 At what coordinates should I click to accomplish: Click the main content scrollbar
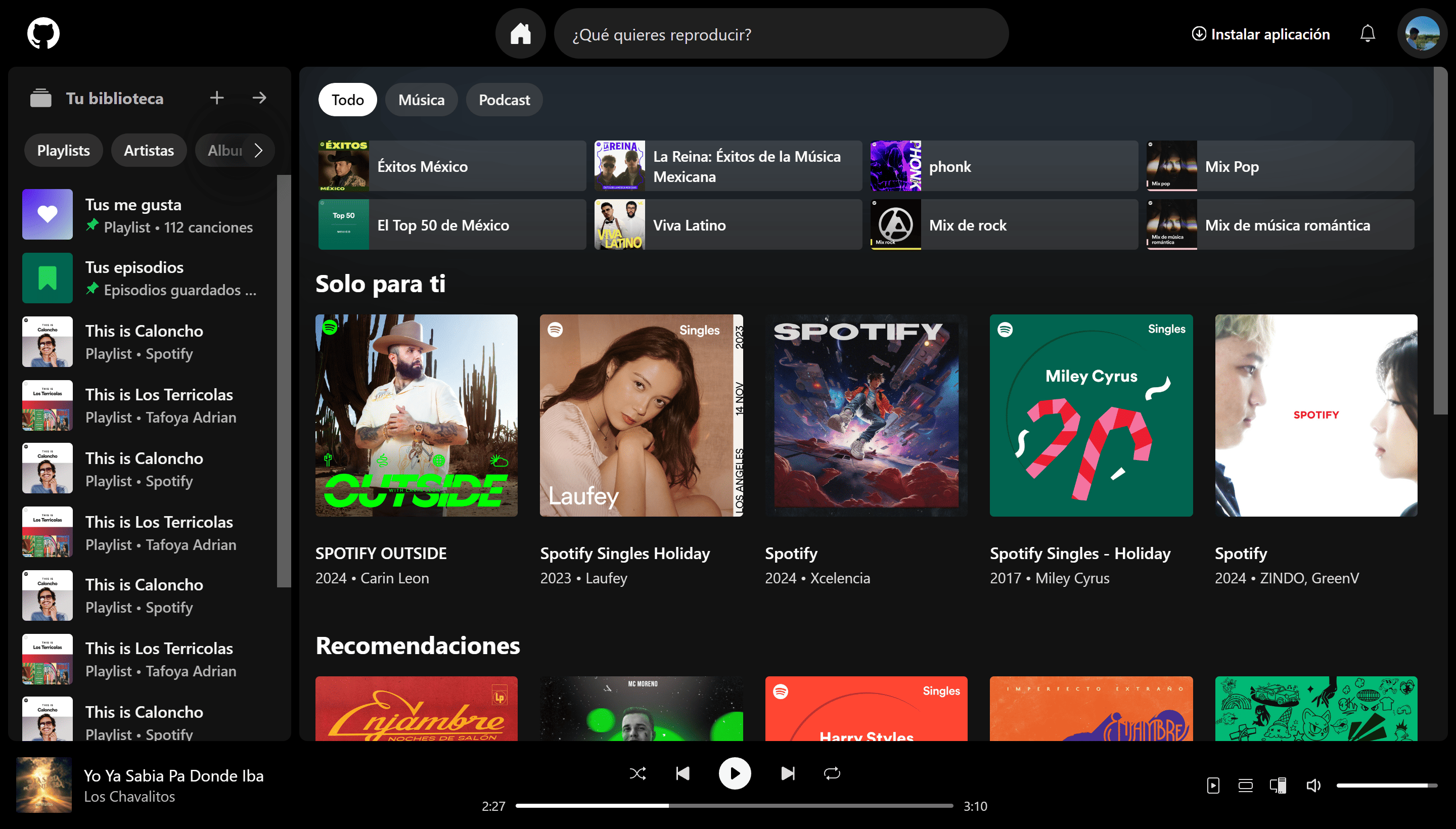[x=1440, y=241]
